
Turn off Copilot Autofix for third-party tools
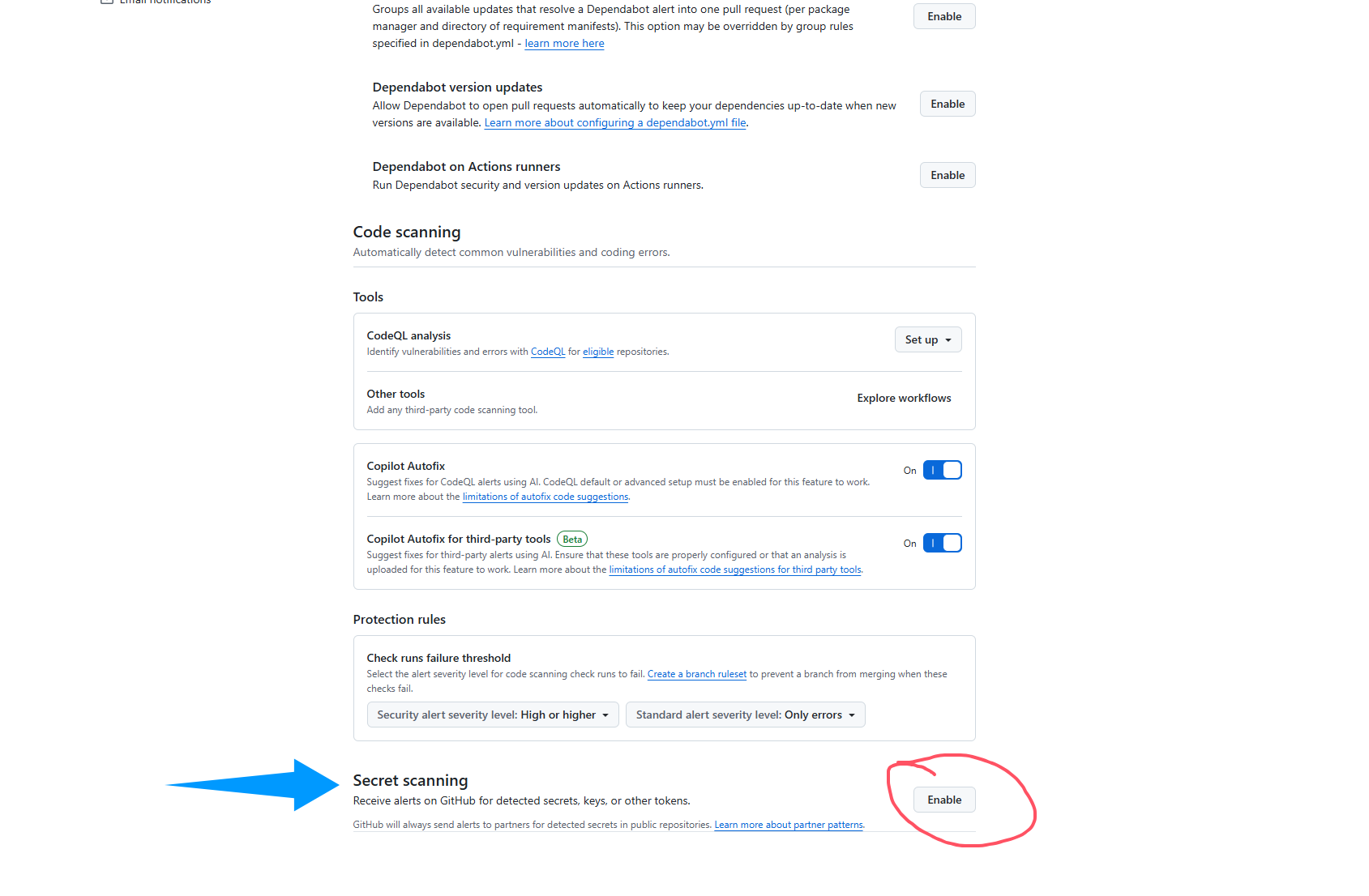[x=942, y=543]
